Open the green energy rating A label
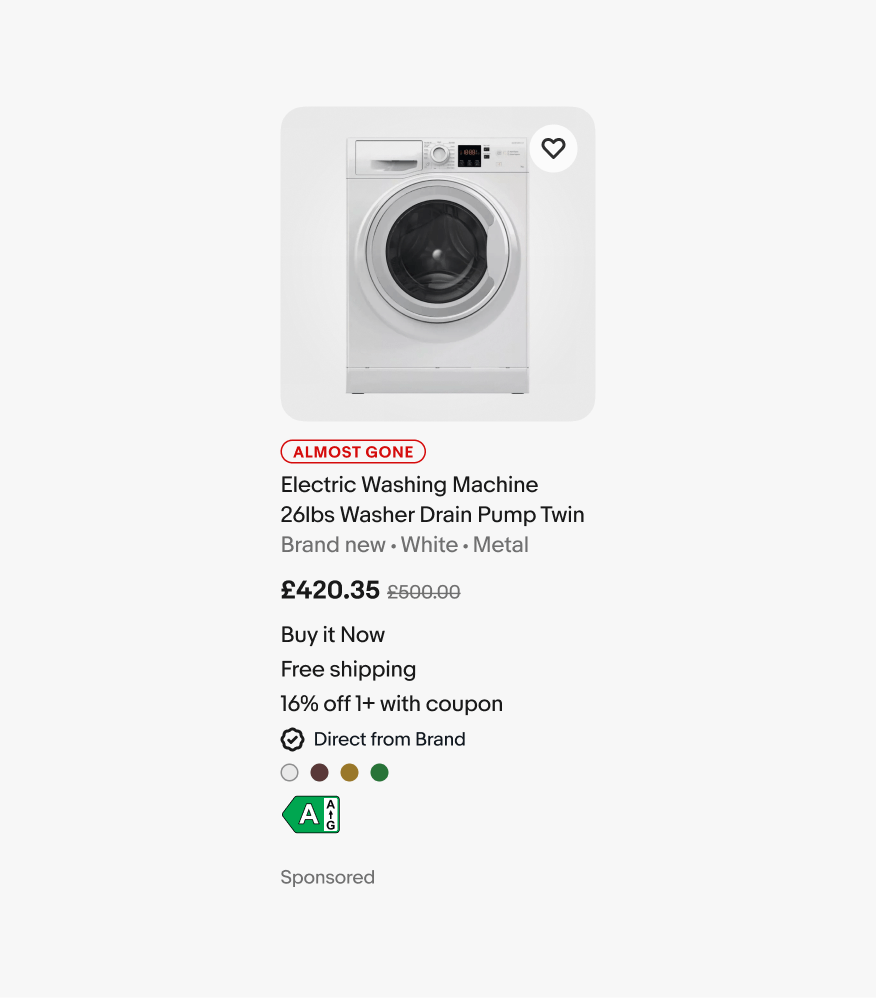Viewport: 876px width, 998px height. 311,814
